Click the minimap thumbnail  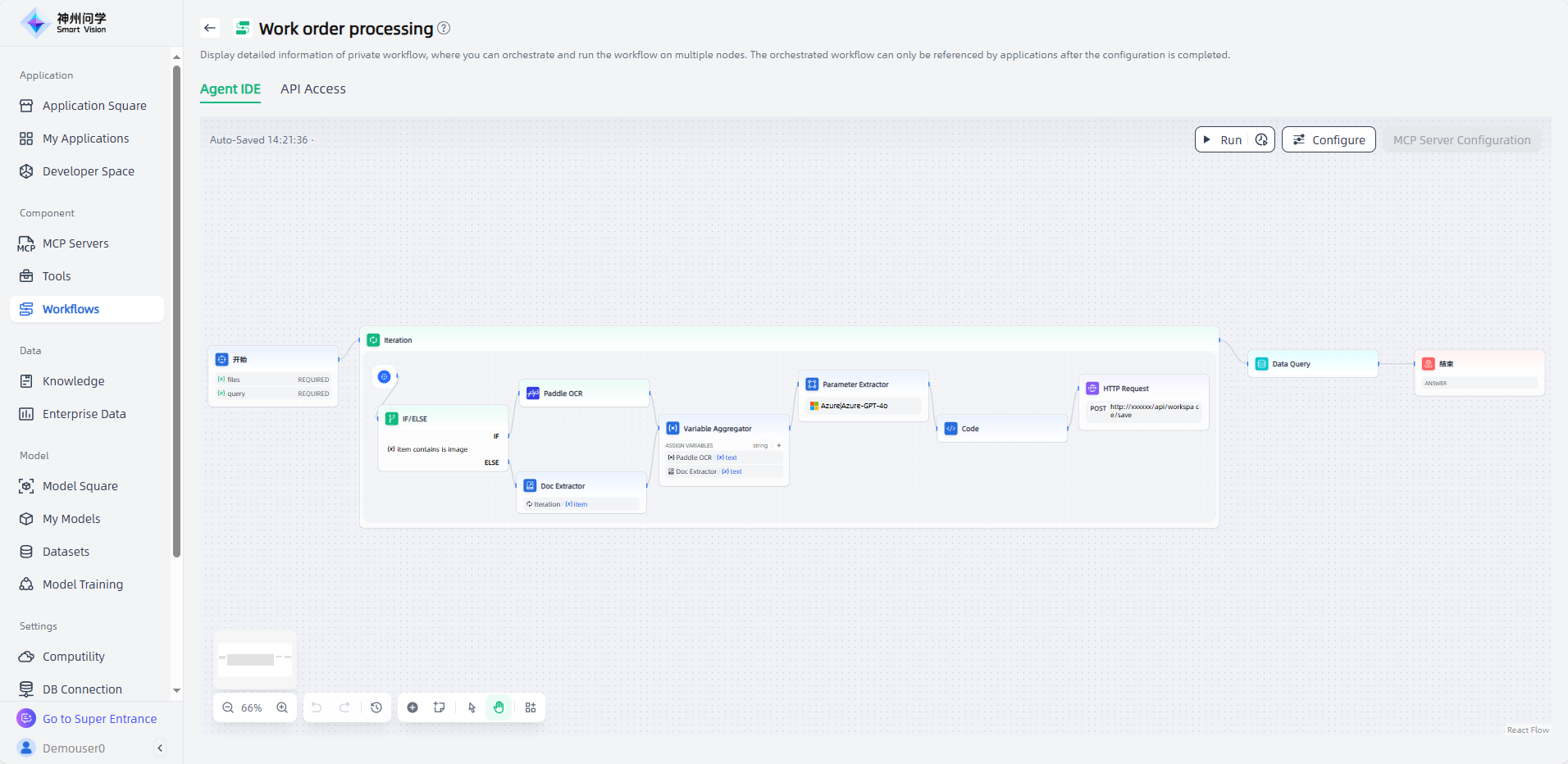(x=254, y=659)
